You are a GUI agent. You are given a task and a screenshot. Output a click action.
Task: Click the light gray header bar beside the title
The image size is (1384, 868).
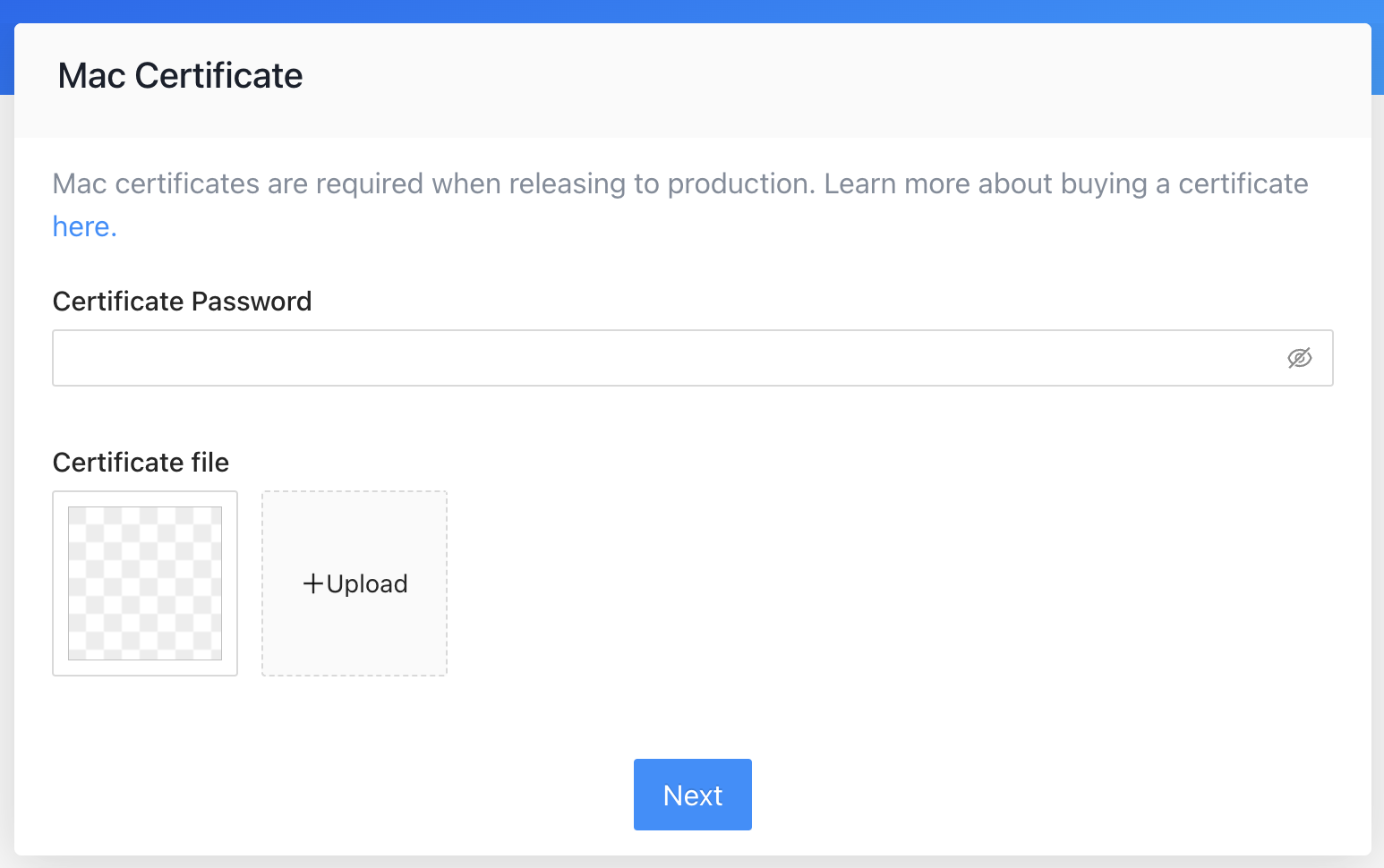(x=806, y=81)
